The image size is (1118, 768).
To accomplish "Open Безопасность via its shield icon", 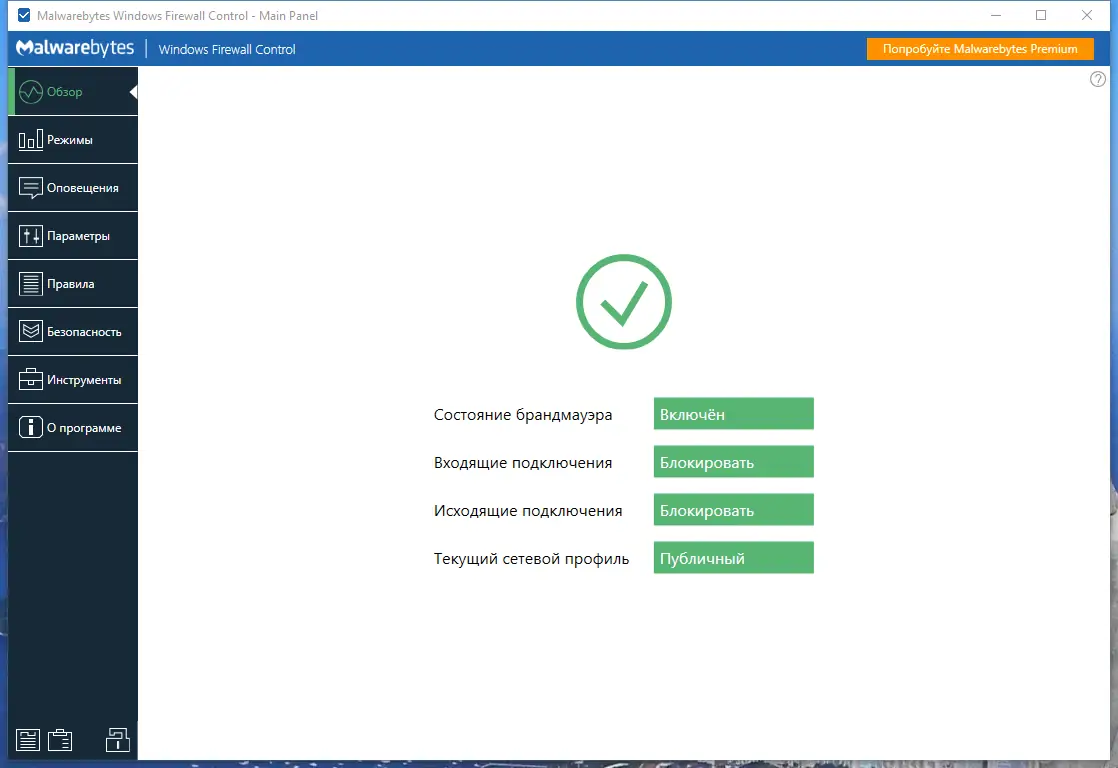I will [31, 332].
